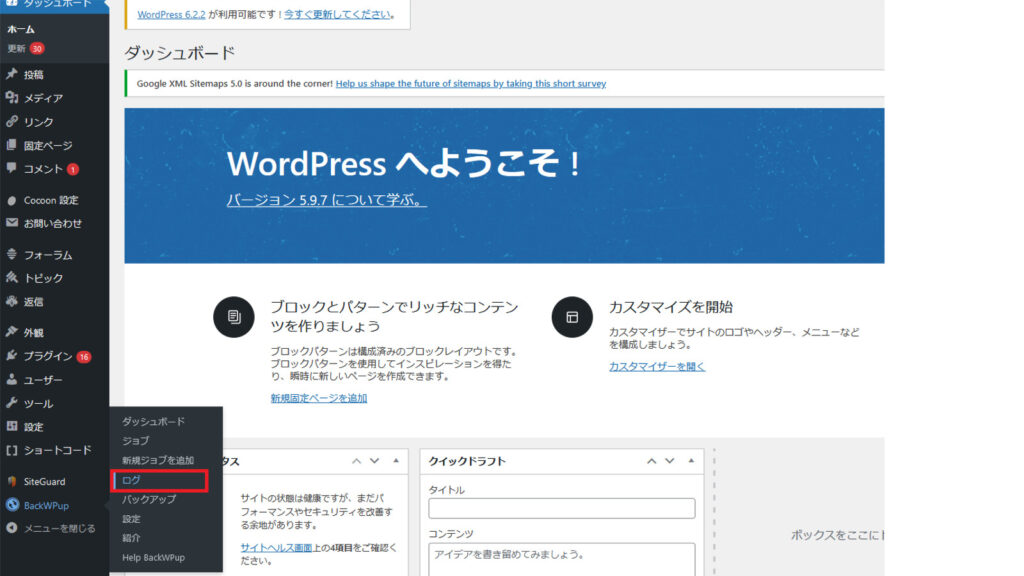Click the フォーラム forum icon
This screenshot has width=1024, height=576.
click(12, 254)
